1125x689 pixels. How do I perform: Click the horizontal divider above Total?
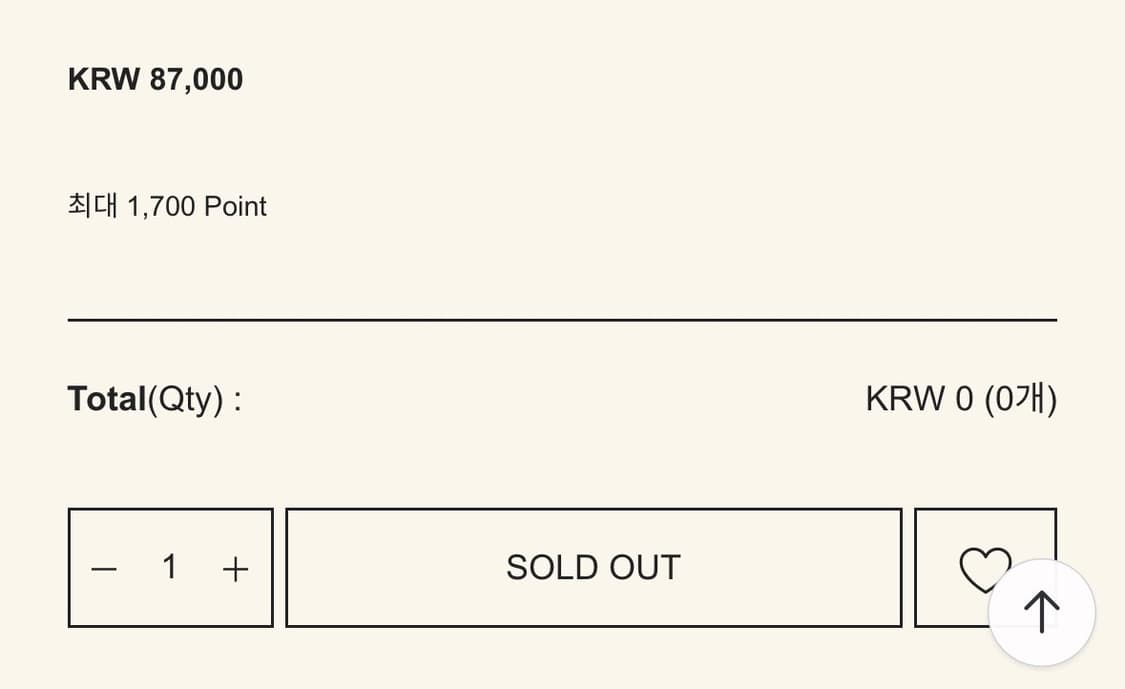point(562,320)
